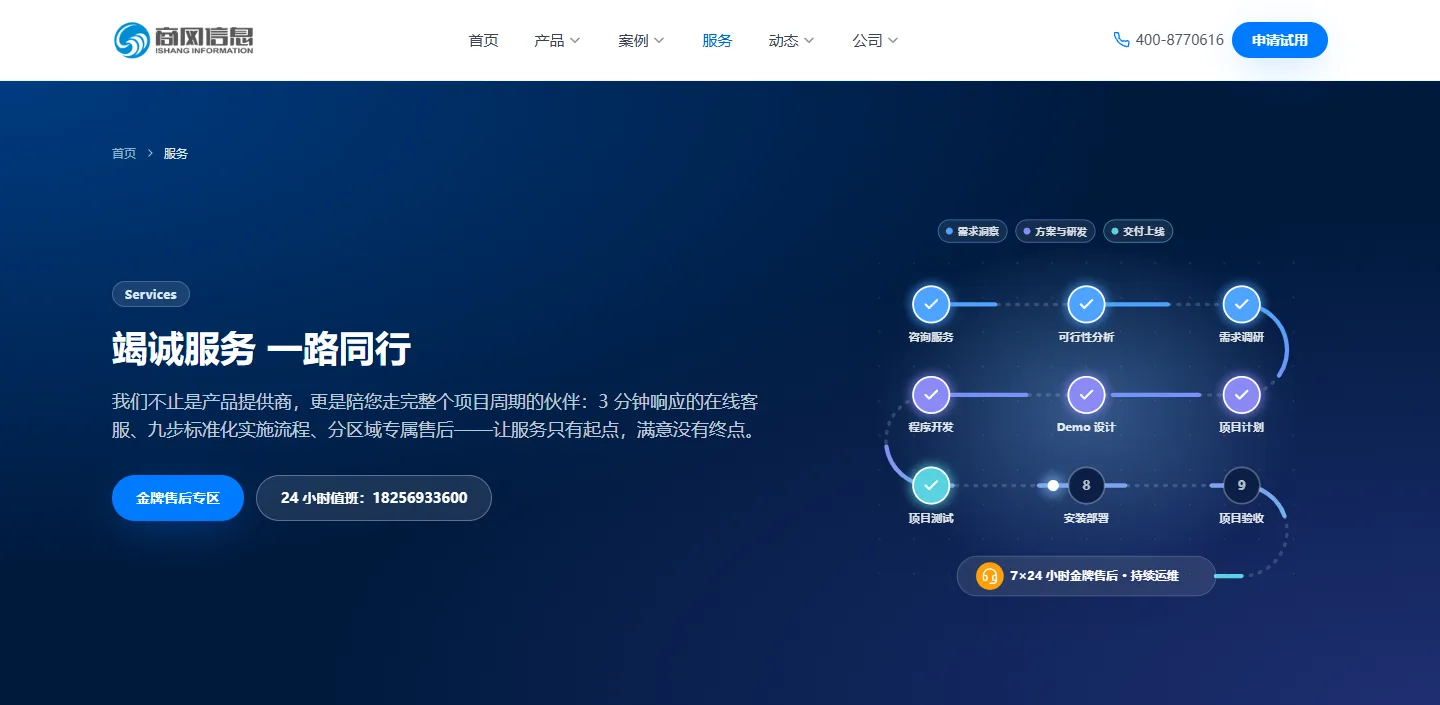Click the white progress dot before step 8
1440x705 pixels.
pyautogui.click(x=1053, y=485)
